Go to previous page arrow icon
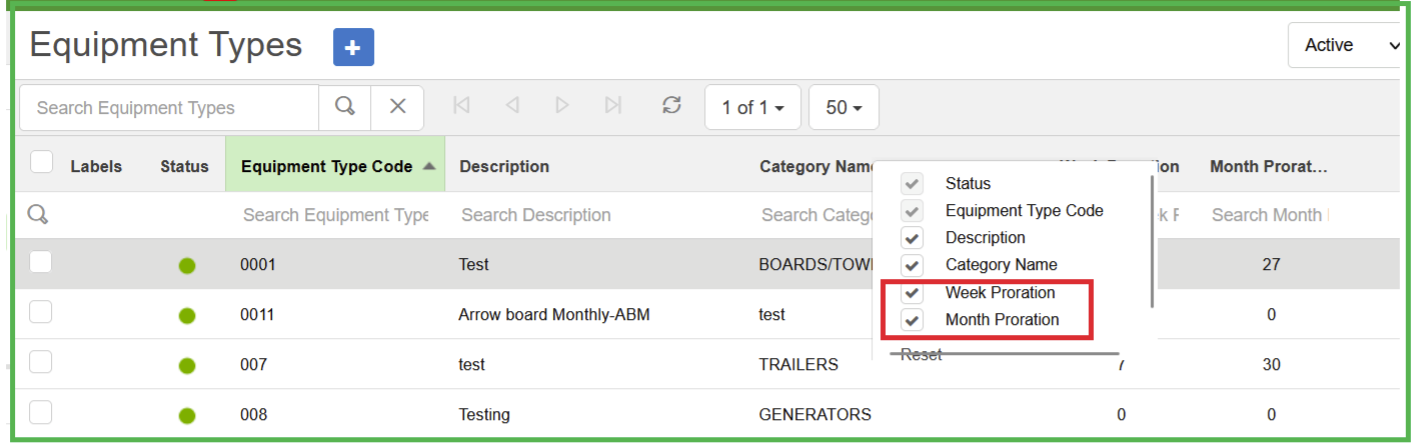The width and height of the screenshot is (1420, 447). [x=512, y=106]
